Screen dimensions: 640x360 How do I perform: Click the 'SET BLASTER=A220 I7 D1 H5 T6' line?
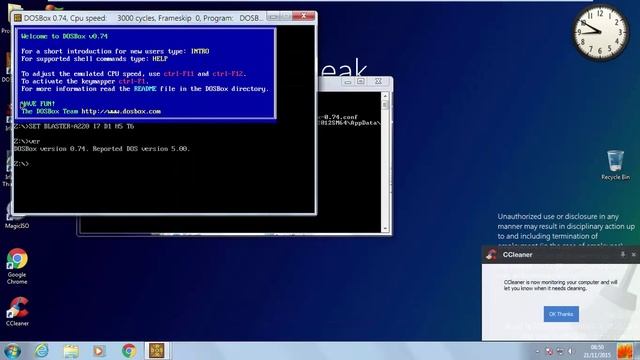click(x=73, y=126)
